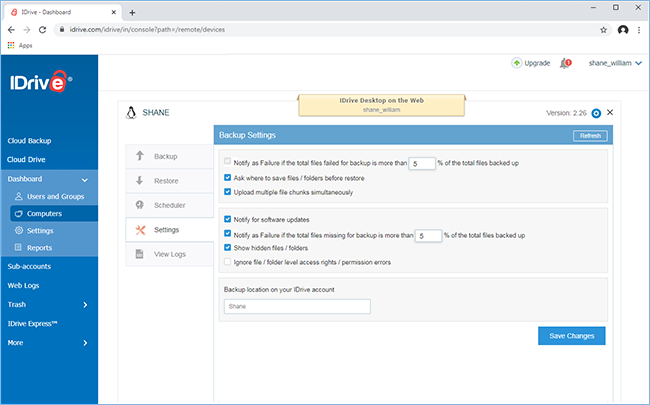Open the shane_william account dropdown
This screenshot has height=405, width=650.
pos(615,63)
